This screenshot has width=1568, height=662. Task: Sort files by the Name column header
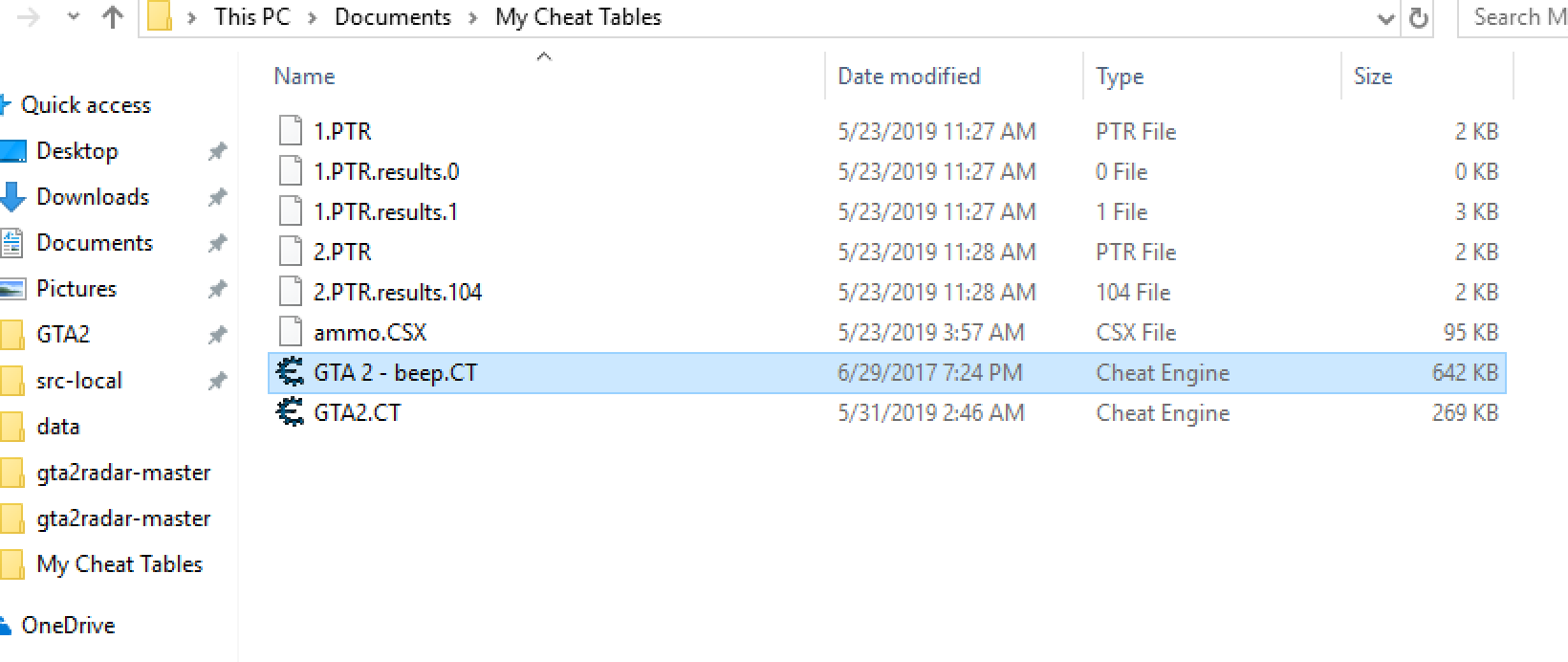[304, 77]
